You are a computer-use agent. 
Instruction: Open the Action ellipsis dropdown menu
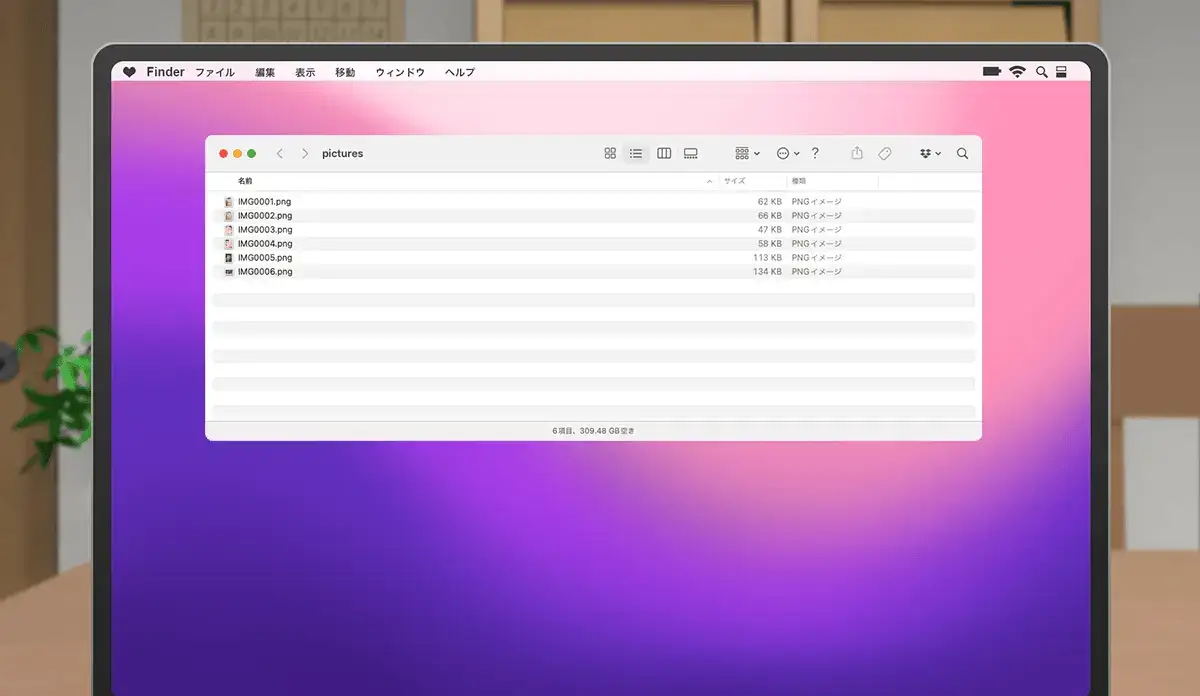point(788,154)
